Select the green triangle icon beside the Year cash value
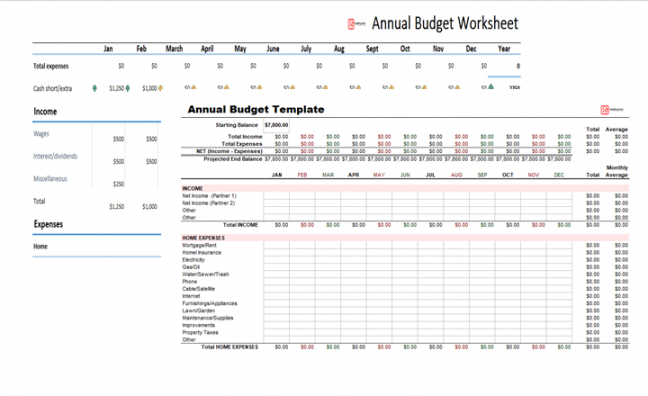648x396 pixels. 491,87
